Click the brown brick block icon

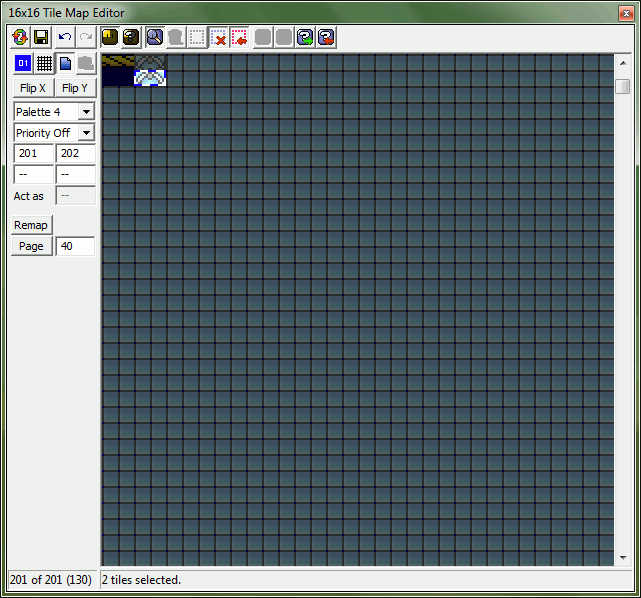coord(110,38)
